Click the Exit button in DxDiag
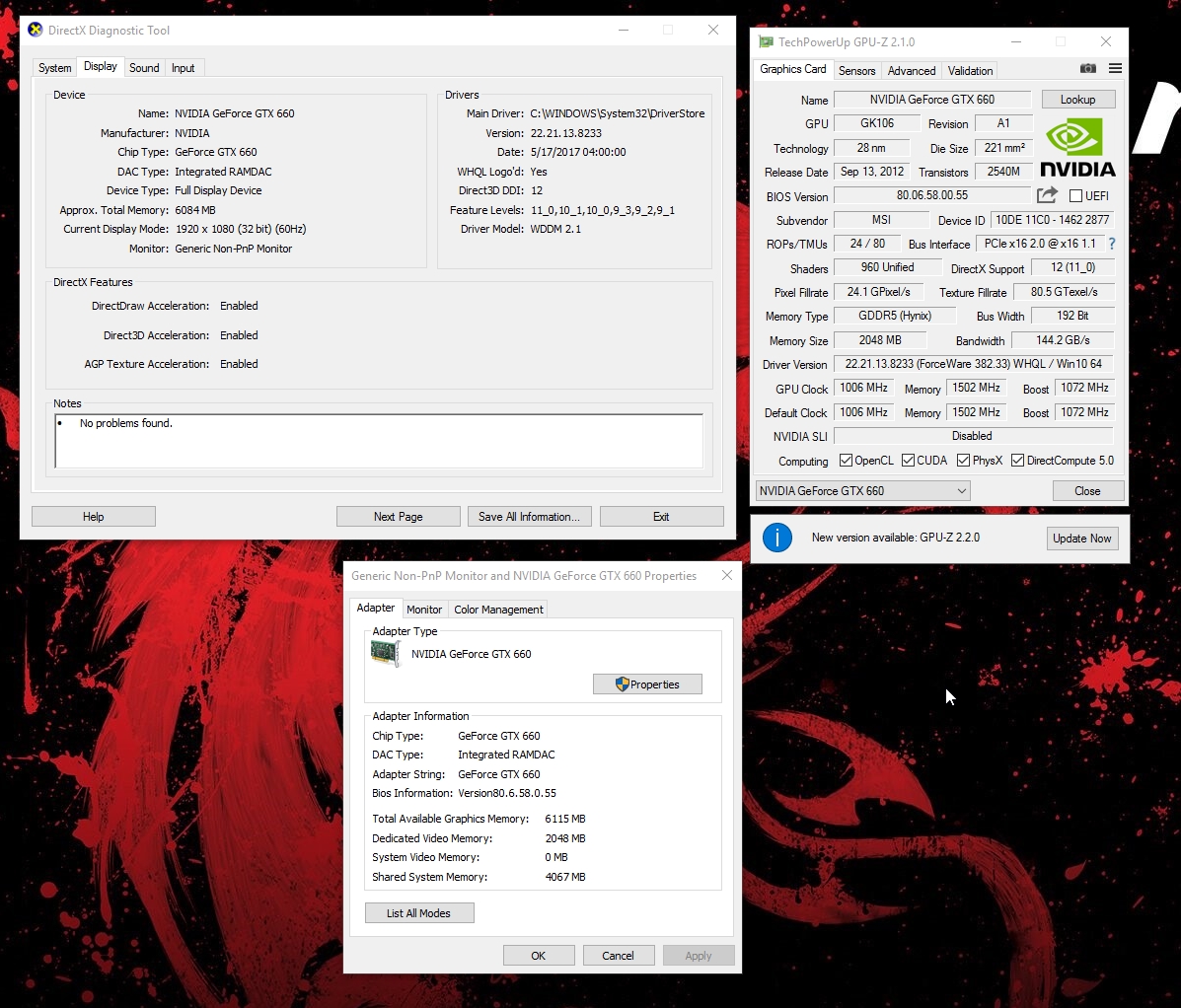The height and width of the screenshot is (1008, 1181). [661, 517]
